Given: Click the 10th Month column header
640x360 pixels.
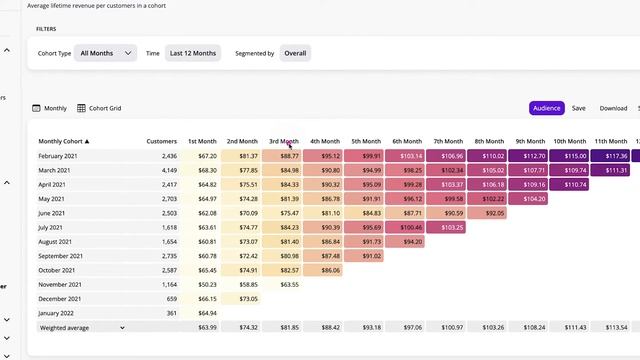Looking at the screenshot, I should 570,141.
